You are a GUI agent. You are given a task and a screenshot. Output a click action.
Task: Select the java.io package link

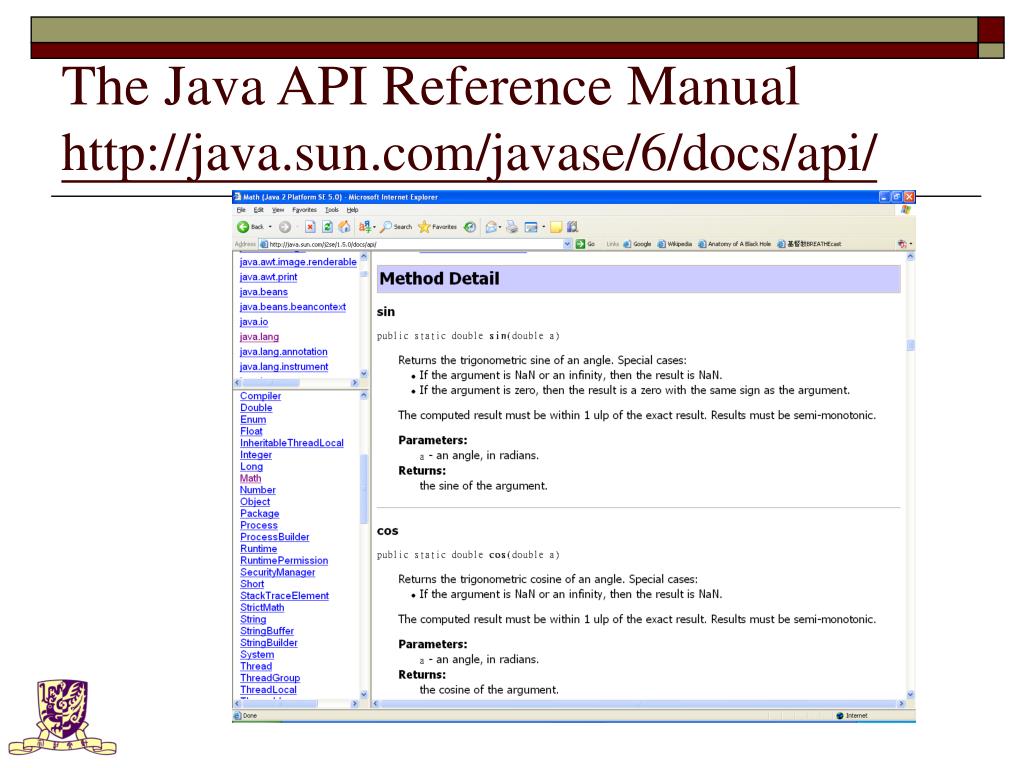pyautogui.click(x=254, y=322)
